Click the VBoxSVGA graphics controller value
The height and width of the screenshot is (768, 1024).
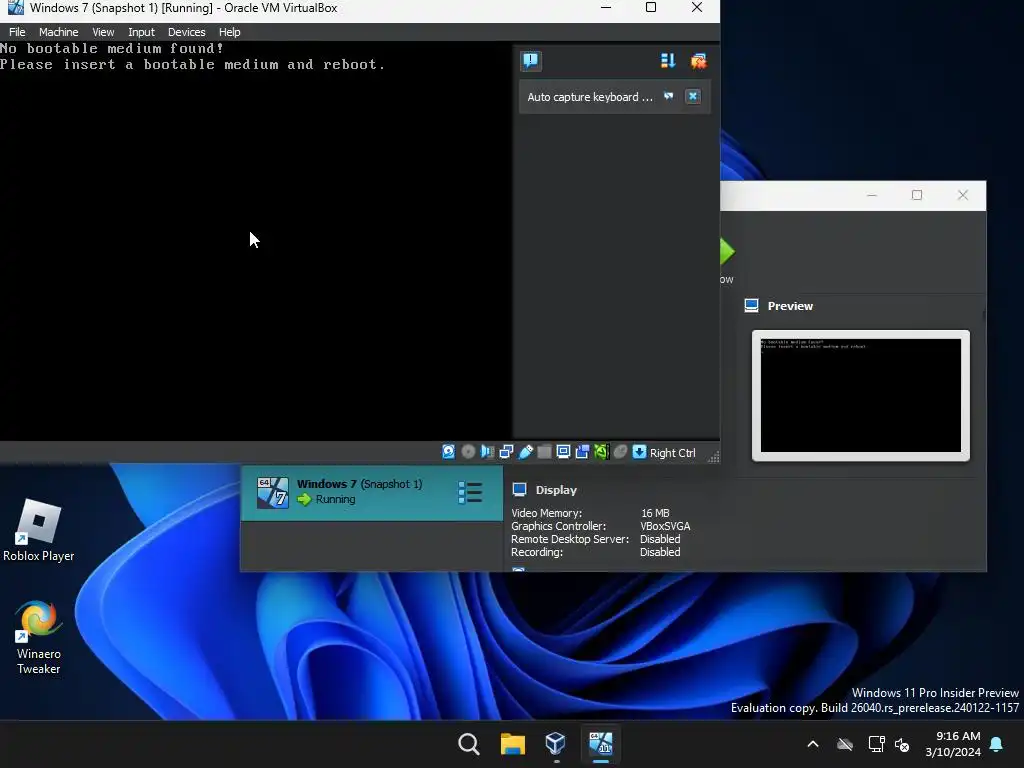tap(665, 526)
